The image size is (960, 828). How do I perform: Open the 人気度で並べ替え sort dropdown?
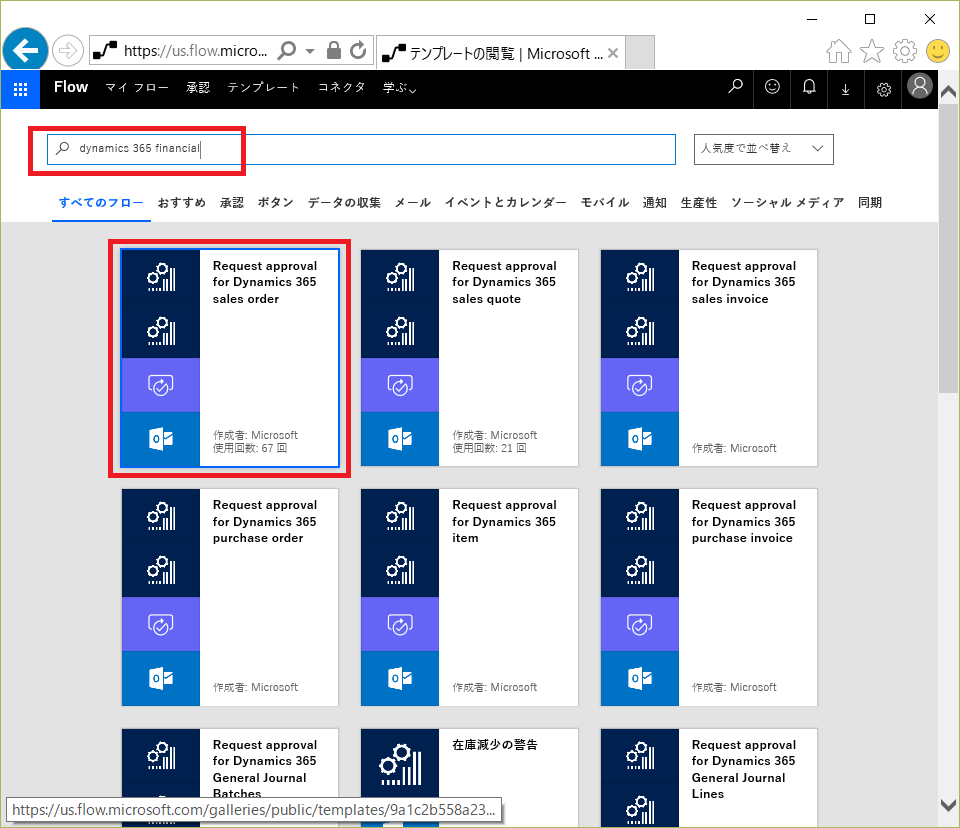click(x=763, y=149)
